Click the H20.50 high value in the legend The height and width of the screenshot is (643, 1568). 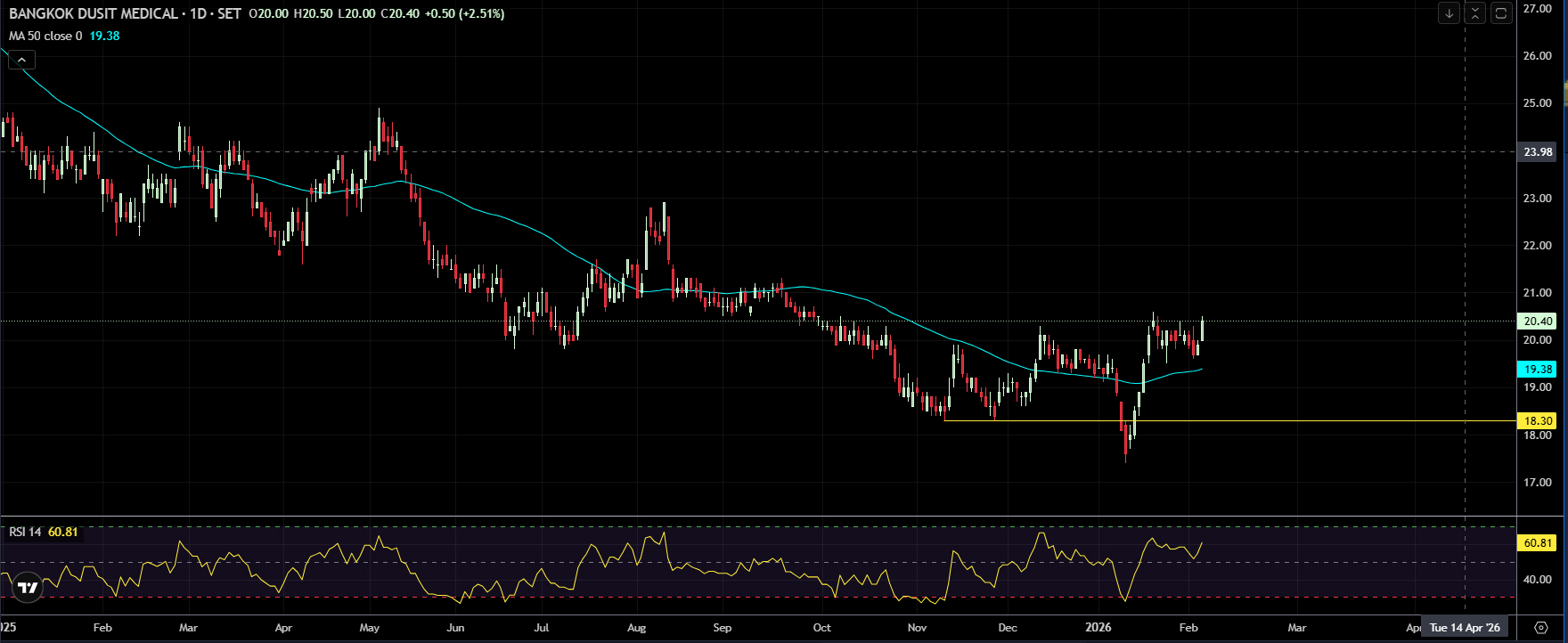(312, 14)
